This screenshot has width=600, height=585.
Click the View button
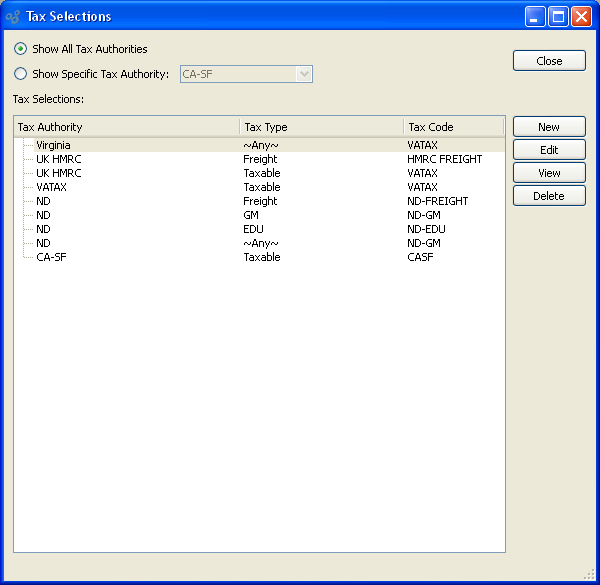(549, 173)
